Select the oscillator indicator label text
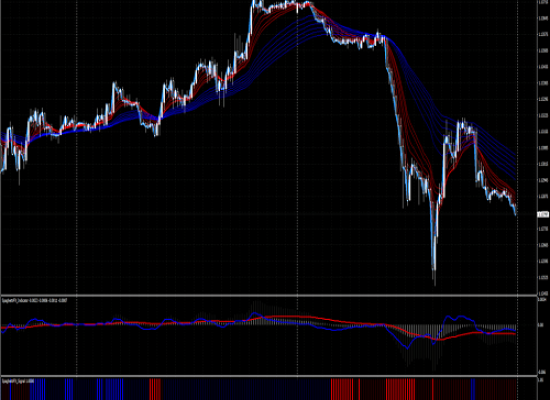This screenshot has width=550, height=400. pyautogui.click(x=35, y=301)
